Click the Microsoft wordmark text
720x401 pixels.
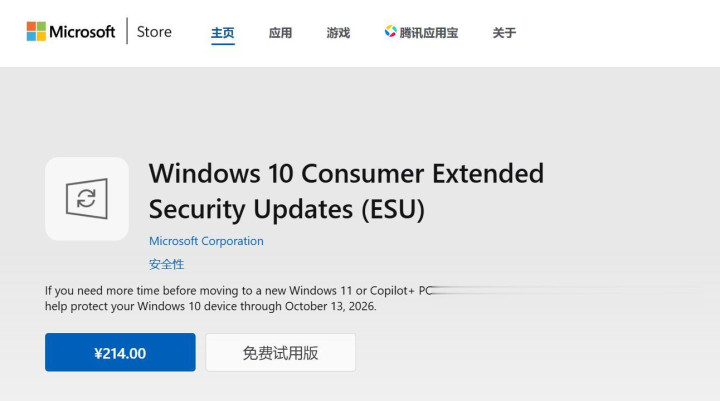pyautogui.click(x=83, y=32)
